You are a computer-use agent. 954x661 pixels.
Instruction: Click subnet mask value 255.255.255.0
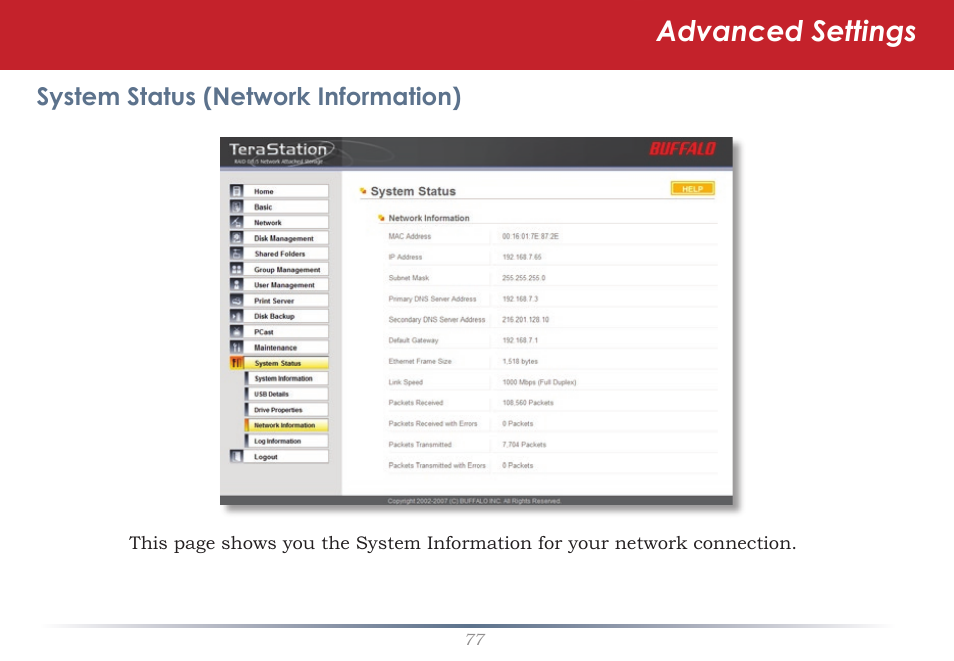[524, 278]
